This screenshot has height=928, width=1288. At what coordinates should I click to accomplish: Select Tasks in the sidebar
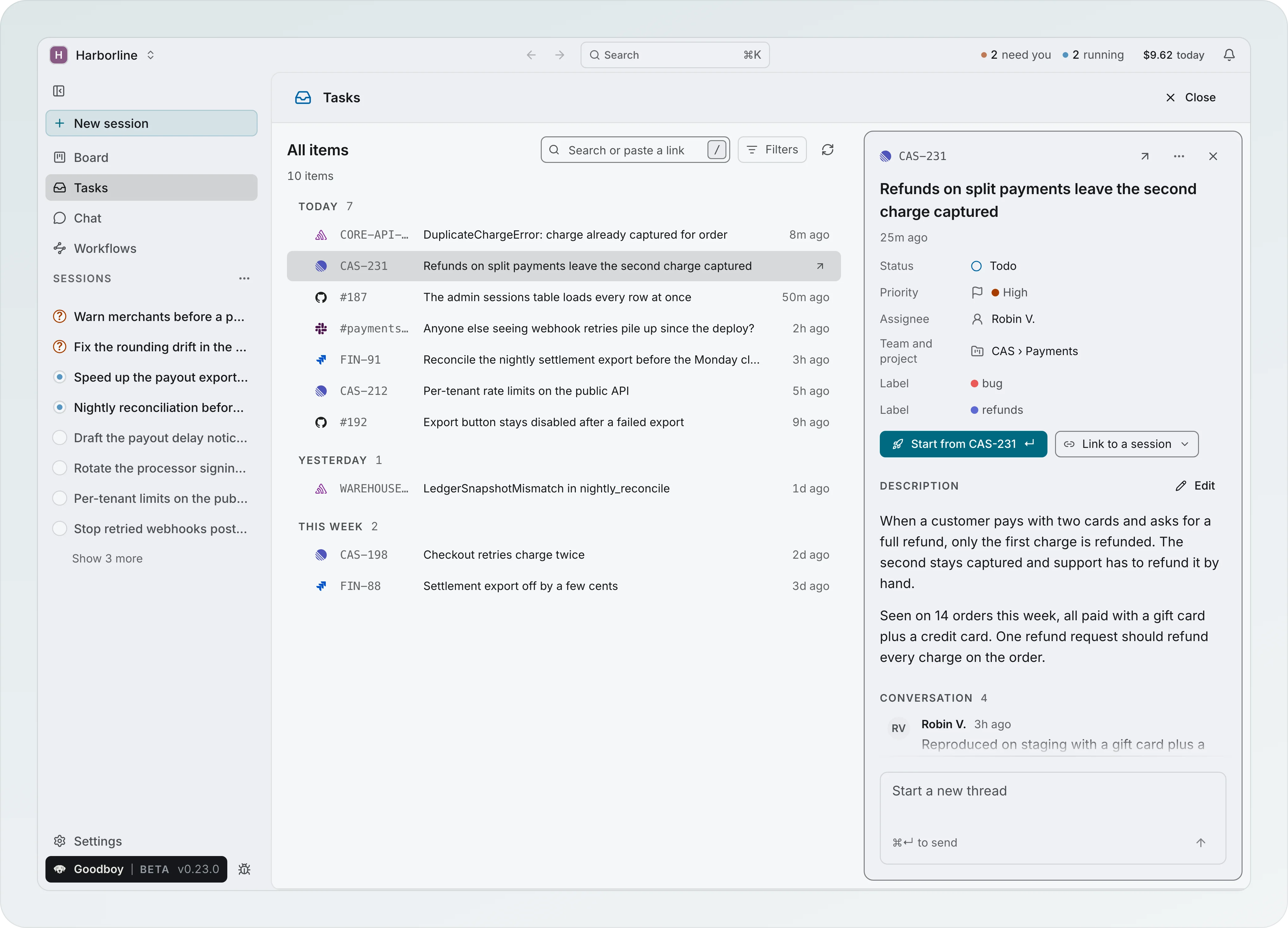click(x=151, y=187)
